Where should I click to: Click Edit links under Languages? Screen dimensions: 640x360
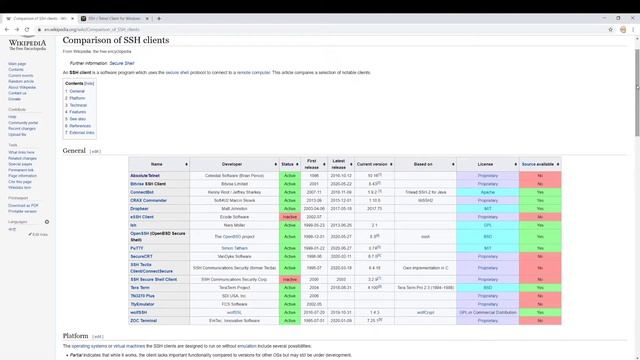40,235
